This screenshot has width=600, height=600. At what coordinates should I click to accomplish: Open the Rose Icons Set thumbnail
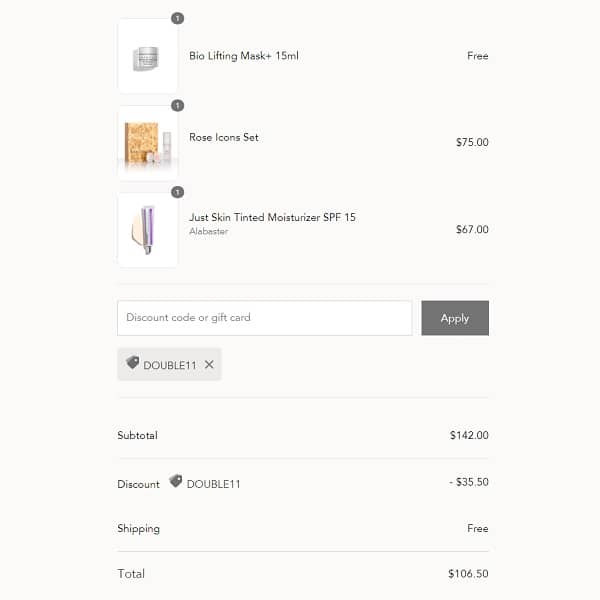pos(148,143)
